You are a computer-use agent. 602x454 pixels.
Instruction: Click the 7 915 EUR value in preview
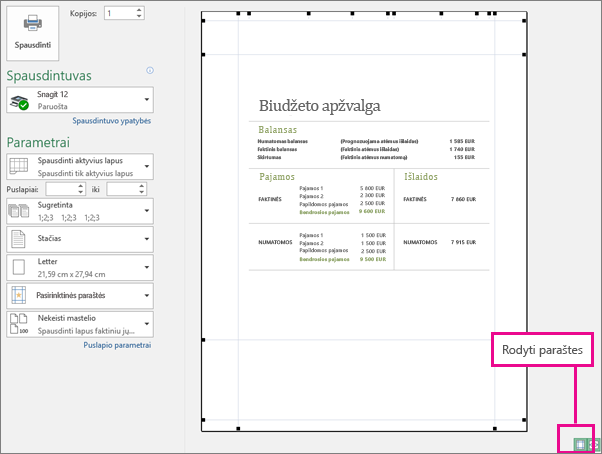tap(463, 242)
